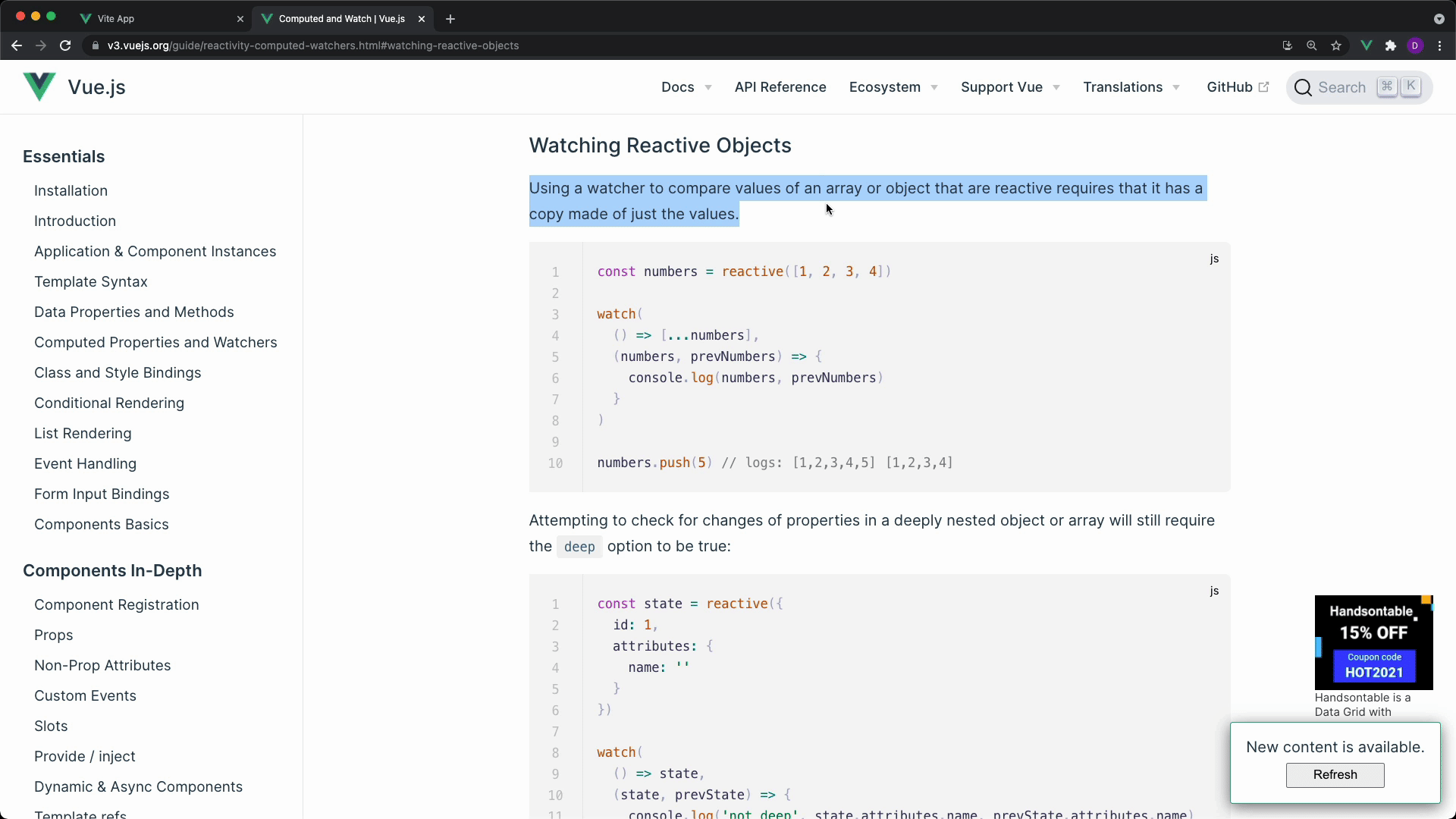Open the browser extensions puzzle icon
This screenshot has width=1456, height=819.
pos(1390,45)
